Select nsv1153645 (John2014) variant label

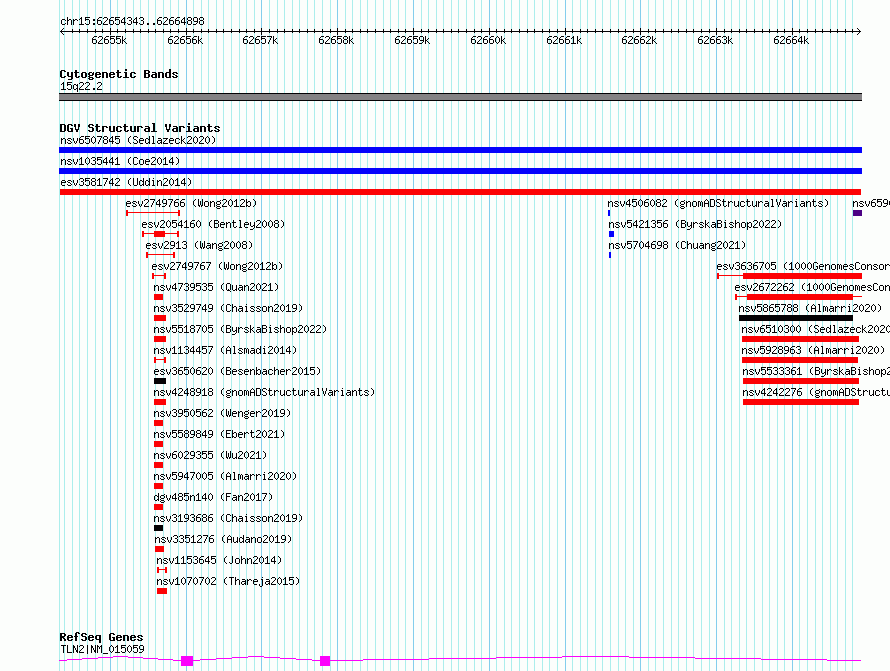pos(219,560)
